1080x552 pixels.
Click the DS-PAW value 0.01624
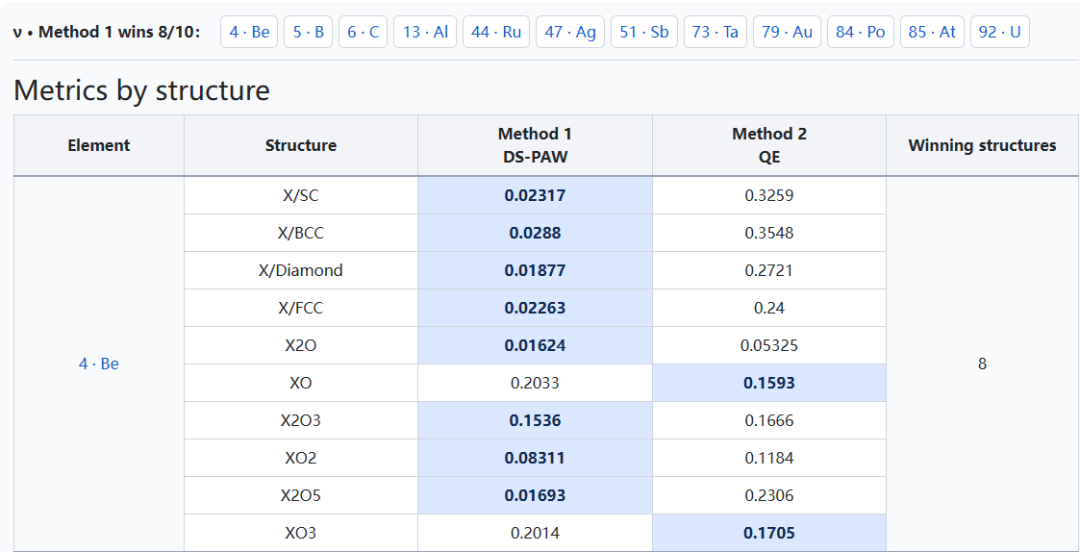click(x=534, y=345)
